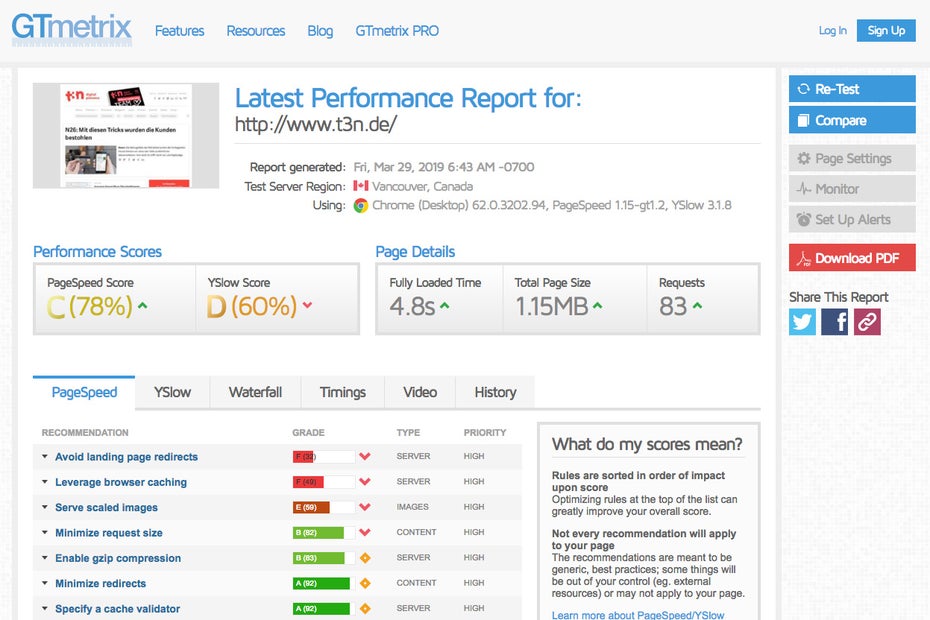Viewport: 930px width, 620px height.
Task: Switch to the YSlow tab
Action: pyautogui.click(x=172, y=392)
